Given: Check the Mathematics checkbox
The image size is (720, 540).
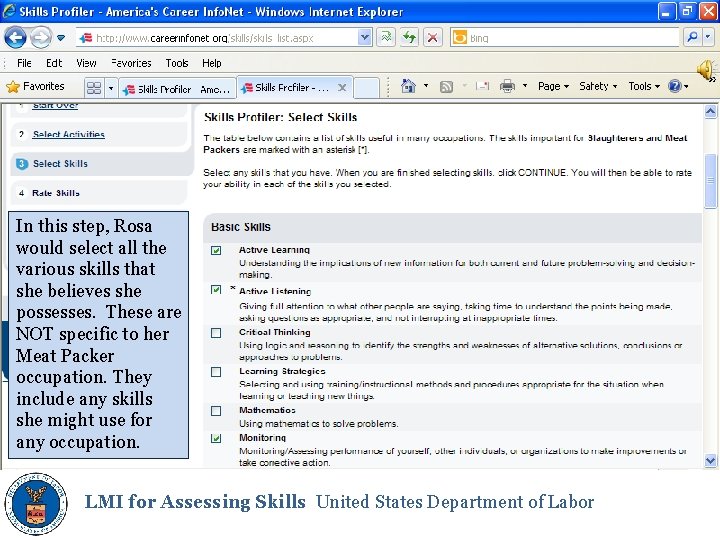Looking at the screenshot, I should click(216, 411).
